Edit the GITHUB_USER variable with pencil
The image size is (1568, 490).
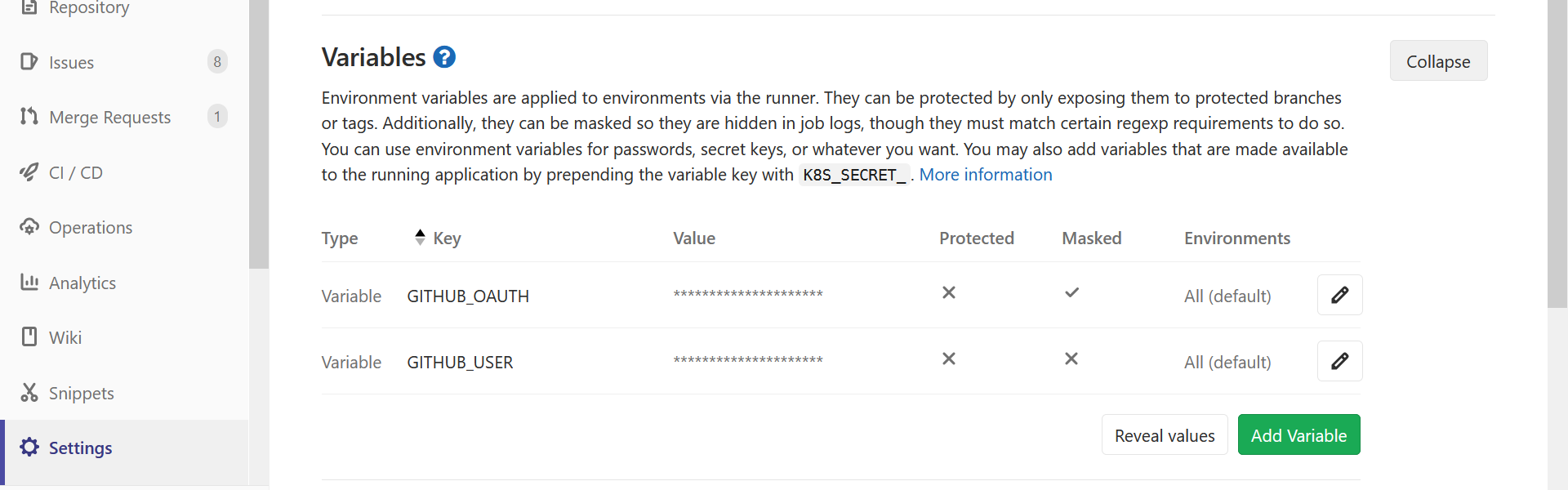1339,361
